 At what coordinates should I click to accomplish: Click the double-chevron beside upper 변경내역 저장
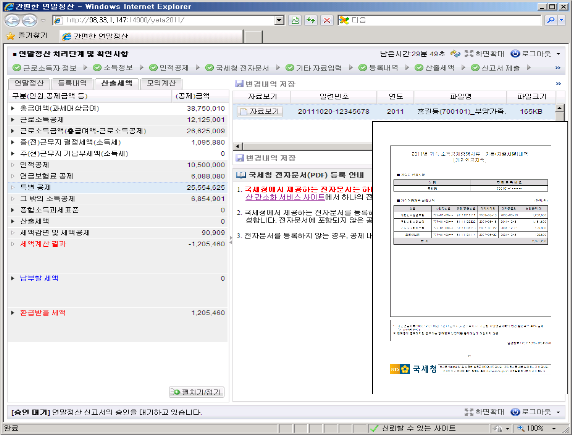[558, 84]
